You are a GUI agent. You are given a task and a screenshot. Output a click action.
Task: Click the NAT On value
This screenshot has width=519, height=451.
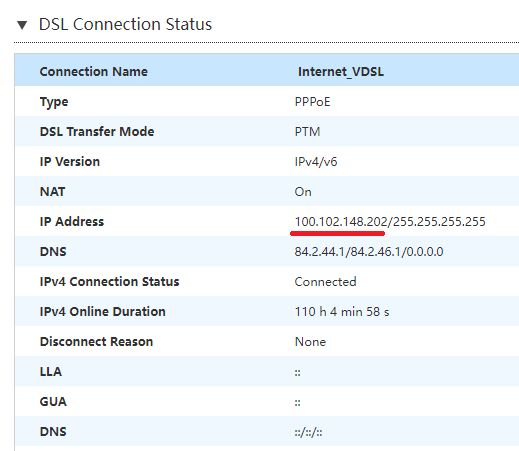303,192
